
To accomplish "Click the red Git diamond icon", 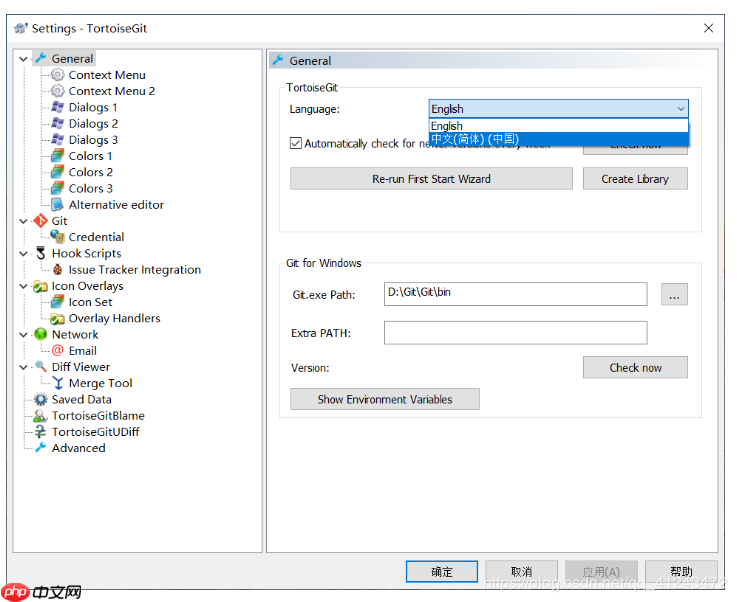I will point(41,220).
